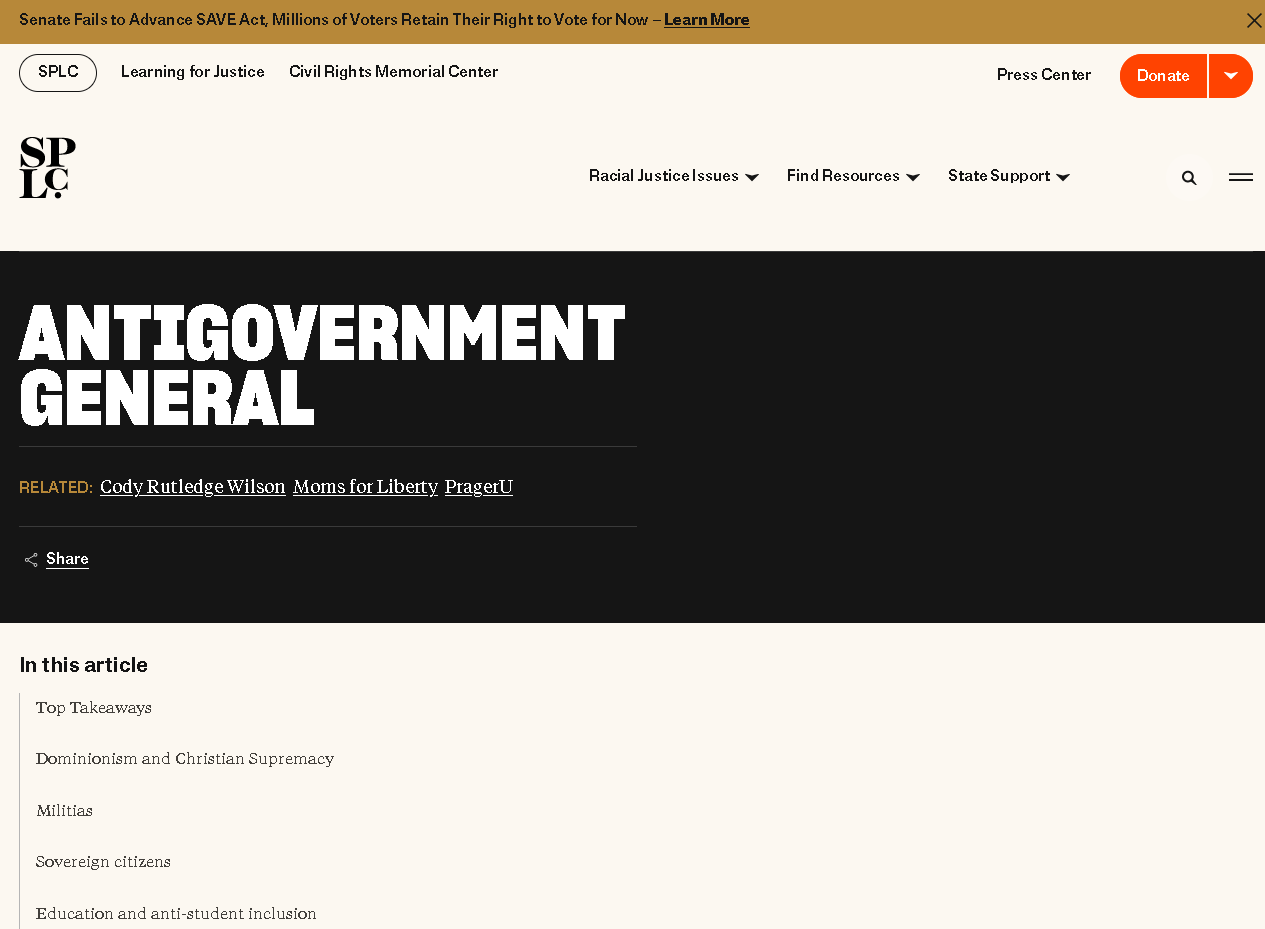Click the share icon beside Share
The image size is (1265, 929).
click(x=31, y=560)
